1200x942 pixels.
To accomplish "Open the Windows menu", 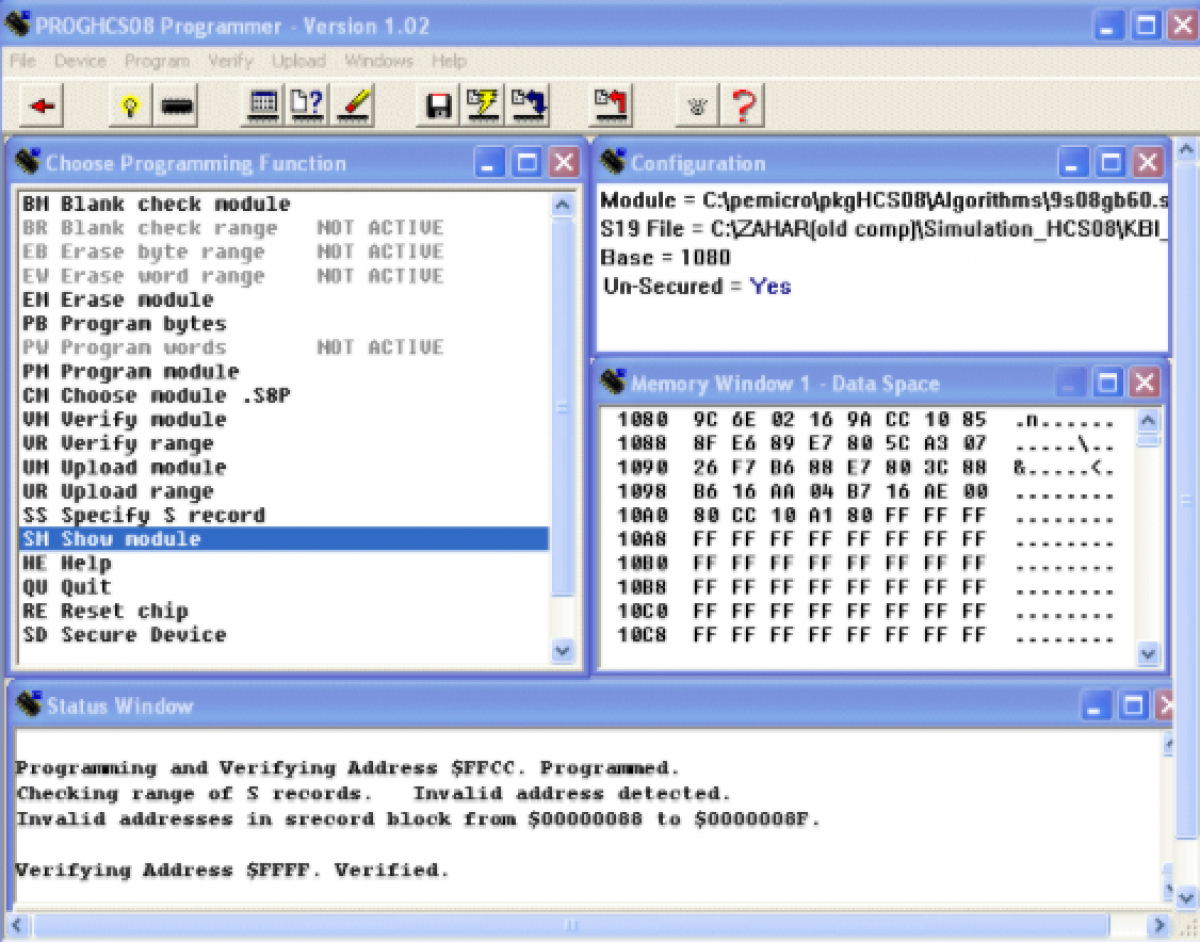I will 378,61.
